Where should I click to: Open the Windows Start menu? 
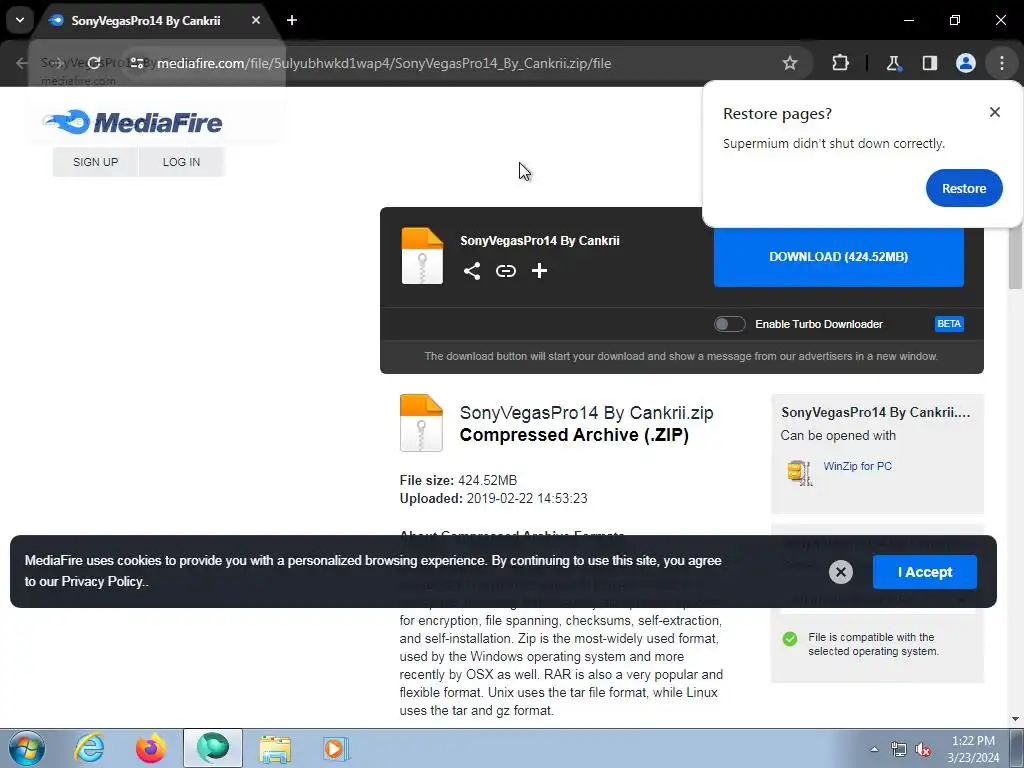tap(26, 748)
